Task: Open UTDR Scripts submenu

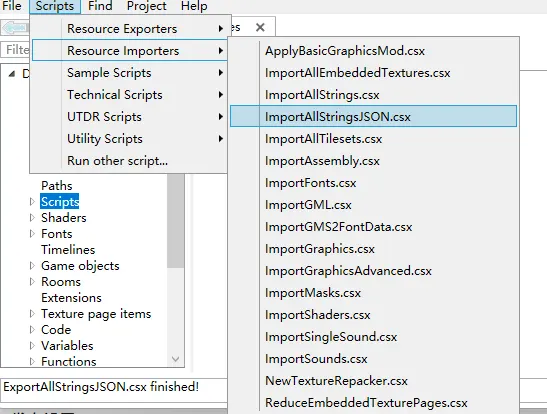Action: point(130,116)
